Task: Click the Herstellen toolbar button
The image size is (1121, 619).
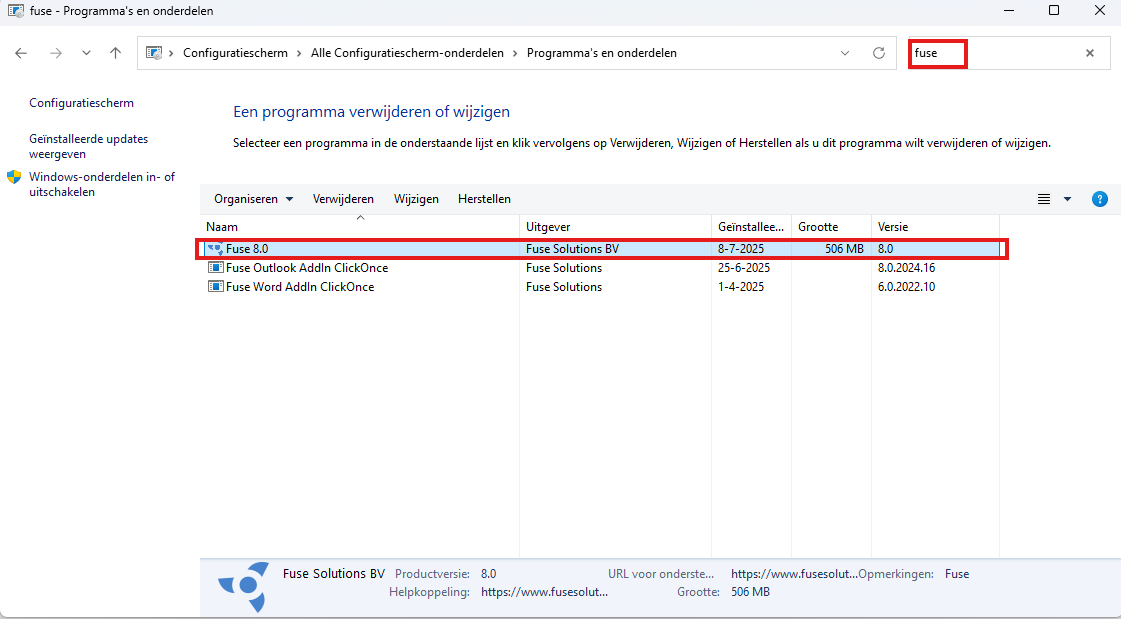Action: click(x=484, y=199)
